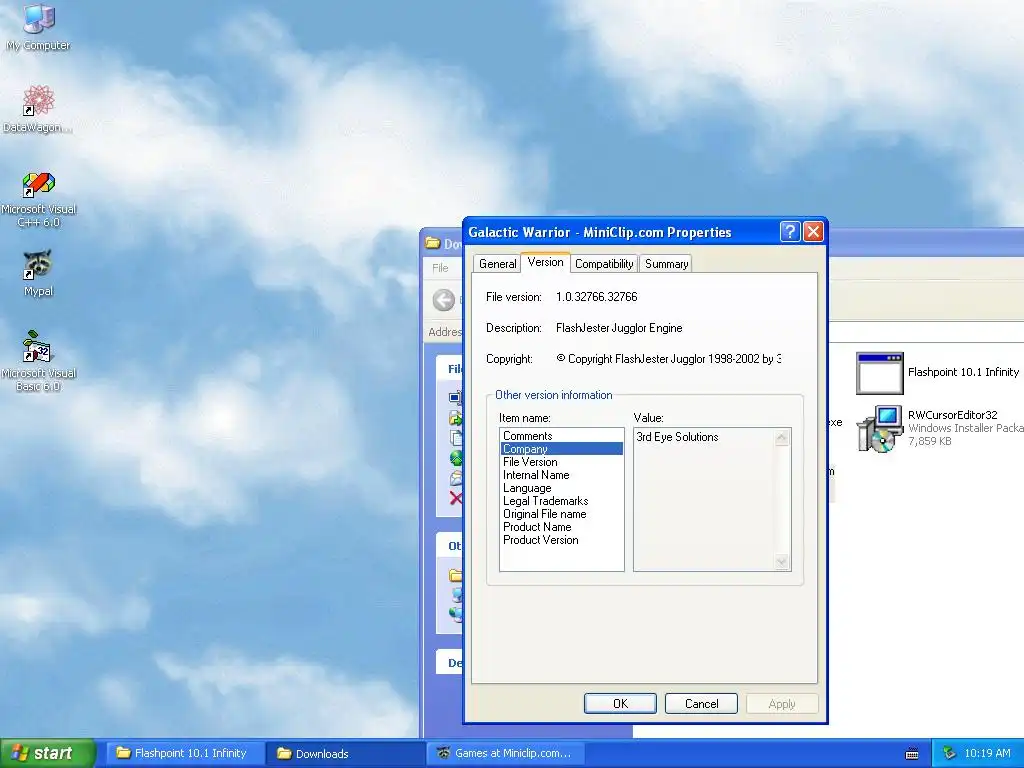Click the Flashpoint 10.1 Infinity file icon
The height and width of the screenshot is (768, 1024).
tap(880, 373)
